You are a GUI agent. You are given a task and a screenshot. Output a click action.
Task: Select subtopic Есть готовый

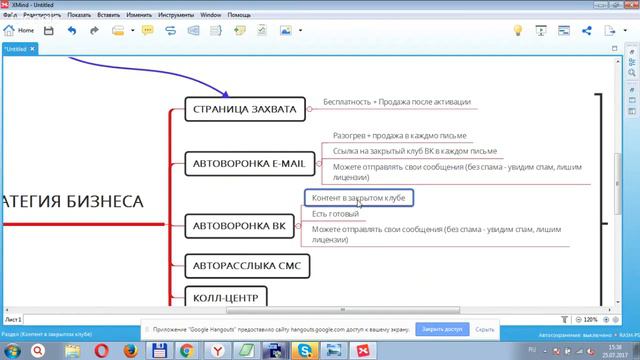336,213
